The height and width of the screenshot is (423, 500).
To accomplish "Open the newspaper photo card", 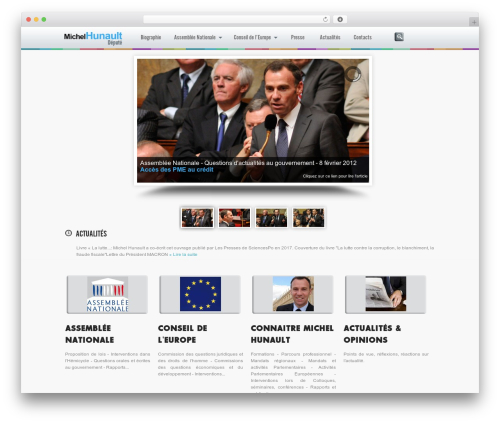I will pyautogui.click(x=385, y=294).
